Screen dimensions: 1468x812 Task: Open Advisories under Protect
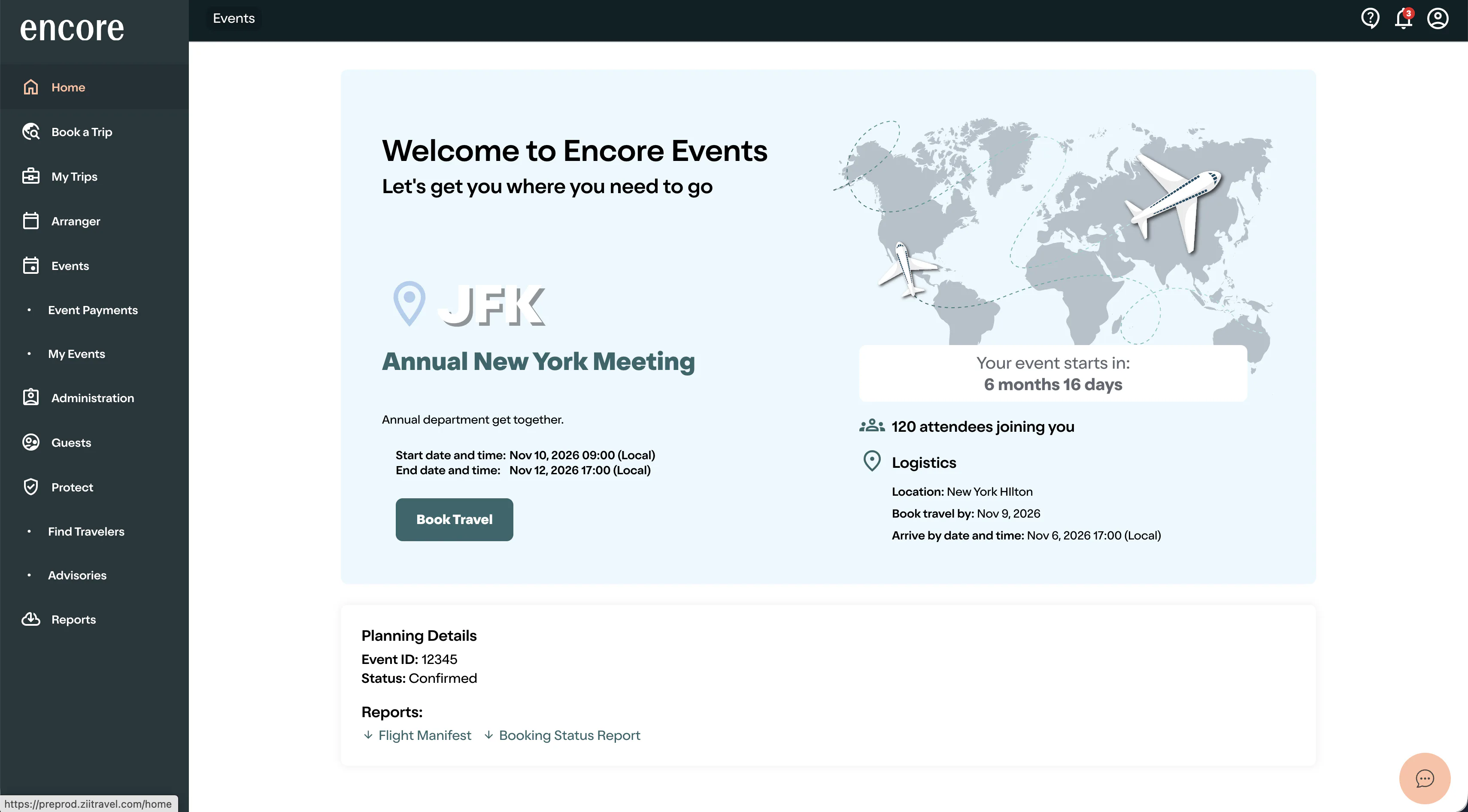(78, 576)
